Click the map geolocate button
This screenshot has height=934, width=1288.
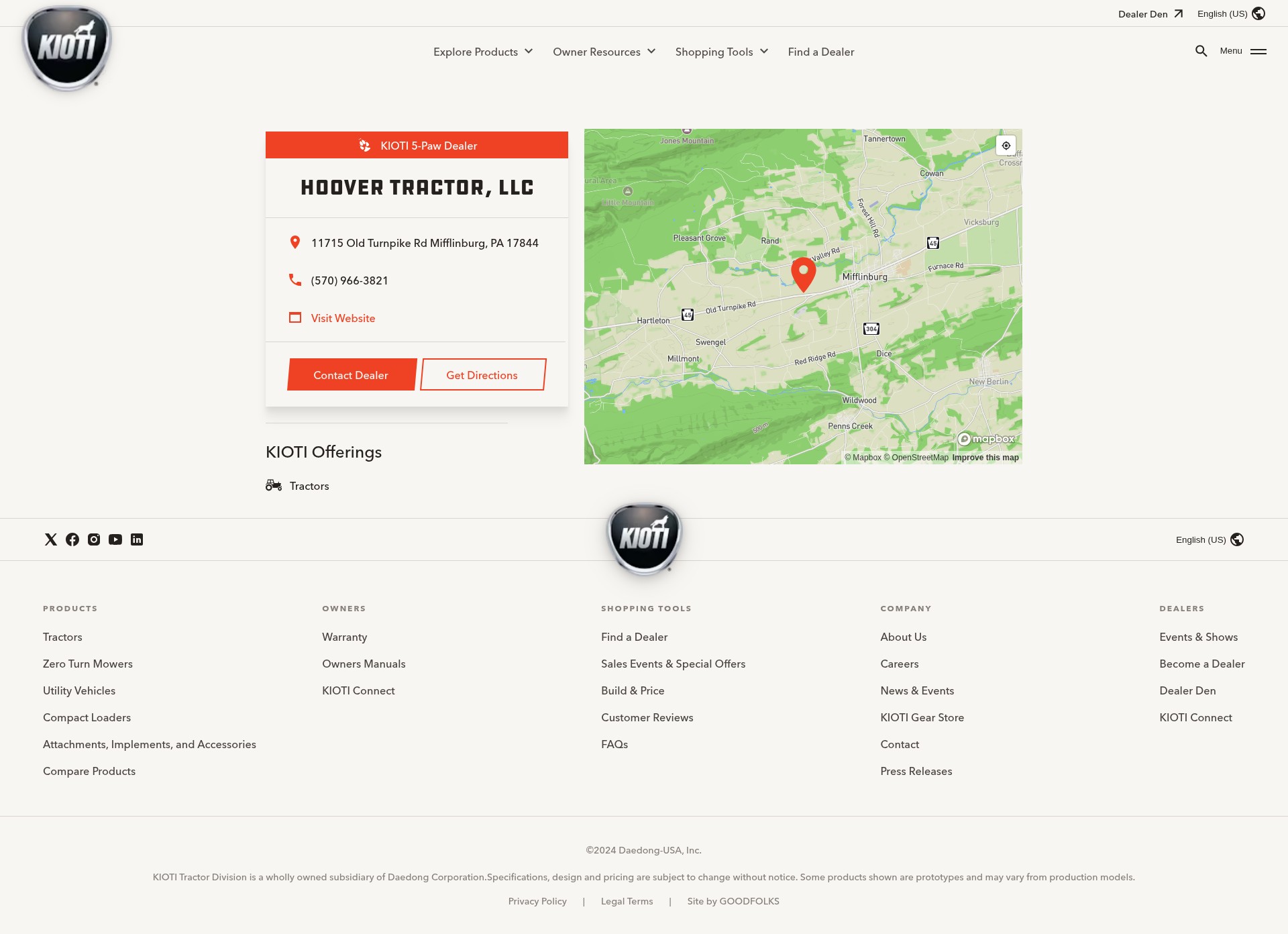coord(1006,146)
